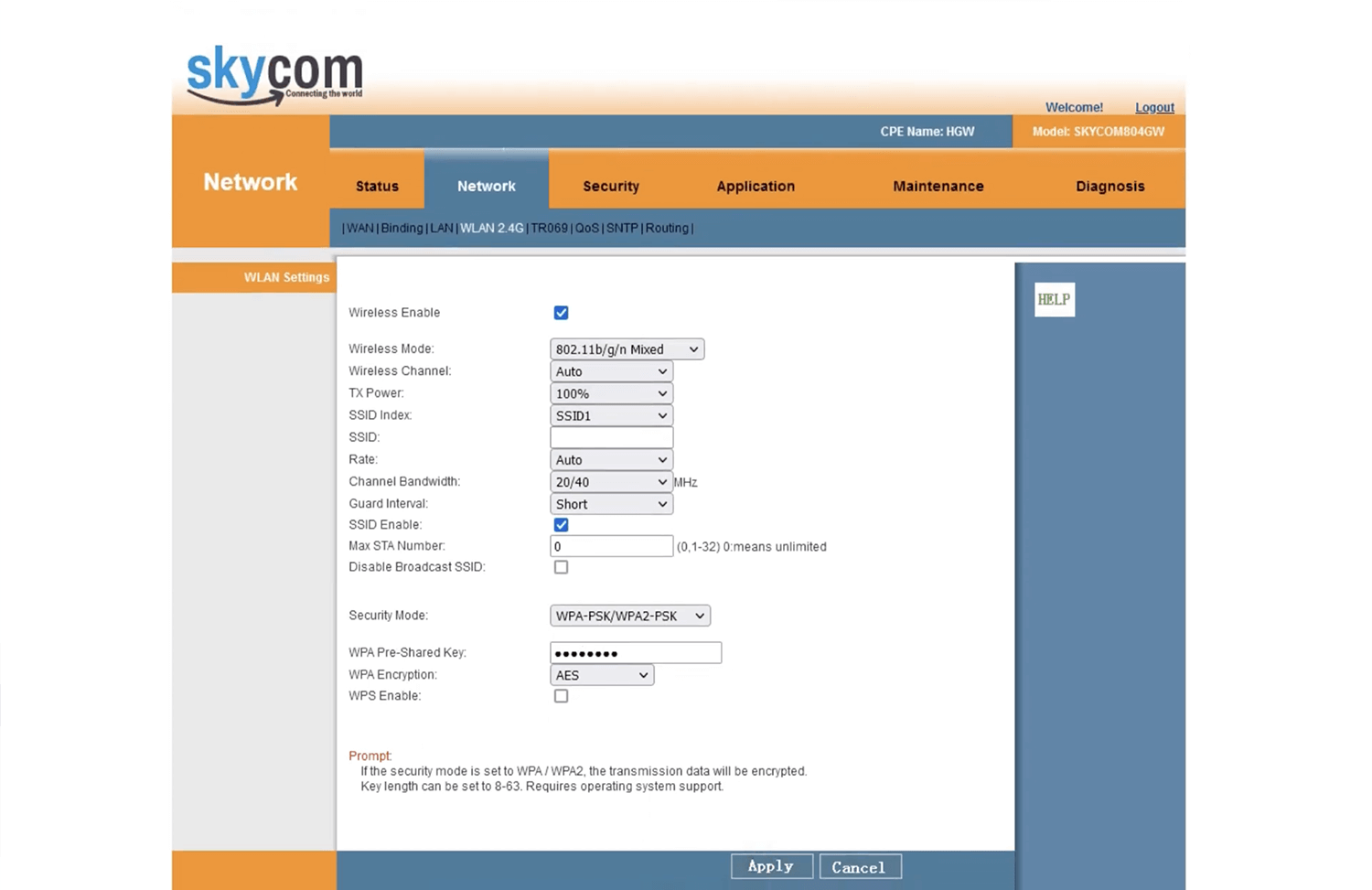The image size is (1372, 890).
Task: Switch to the Security tab
Action: [610, 186]
